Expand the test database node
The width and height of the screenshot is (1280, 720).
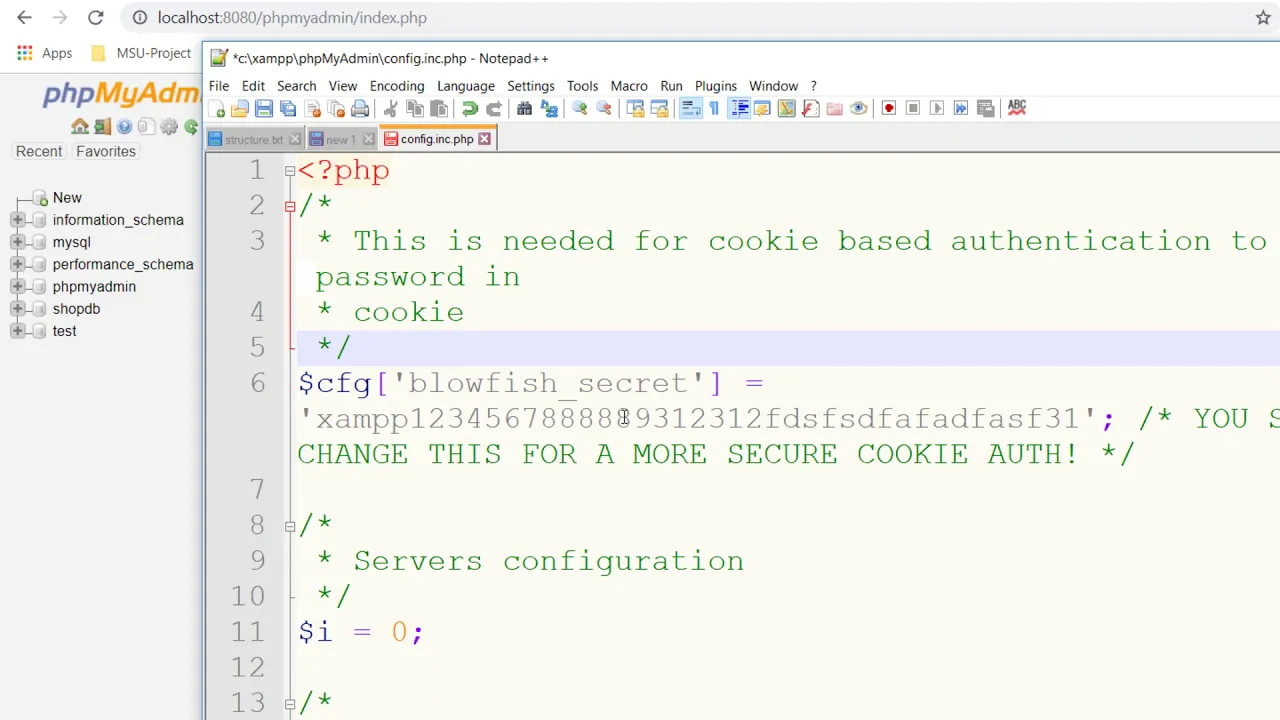point(17,330)
